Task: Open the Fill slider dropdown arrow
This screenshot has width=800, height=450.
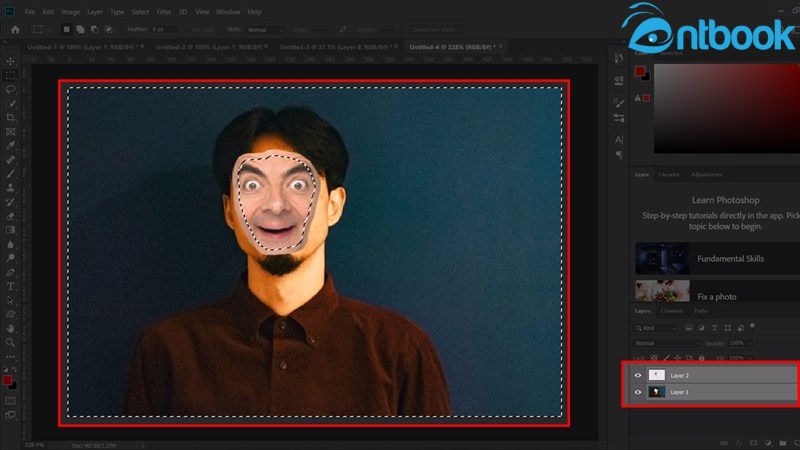Action: (750, 358)
